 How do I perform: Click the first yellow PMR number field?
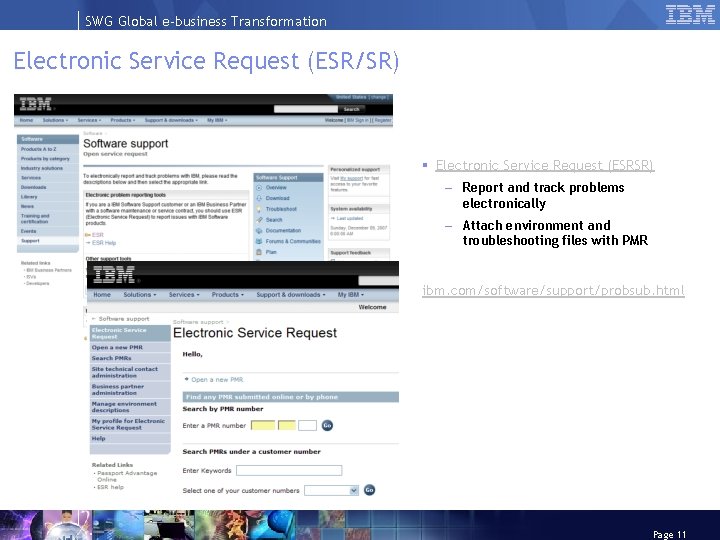(263, 426)
